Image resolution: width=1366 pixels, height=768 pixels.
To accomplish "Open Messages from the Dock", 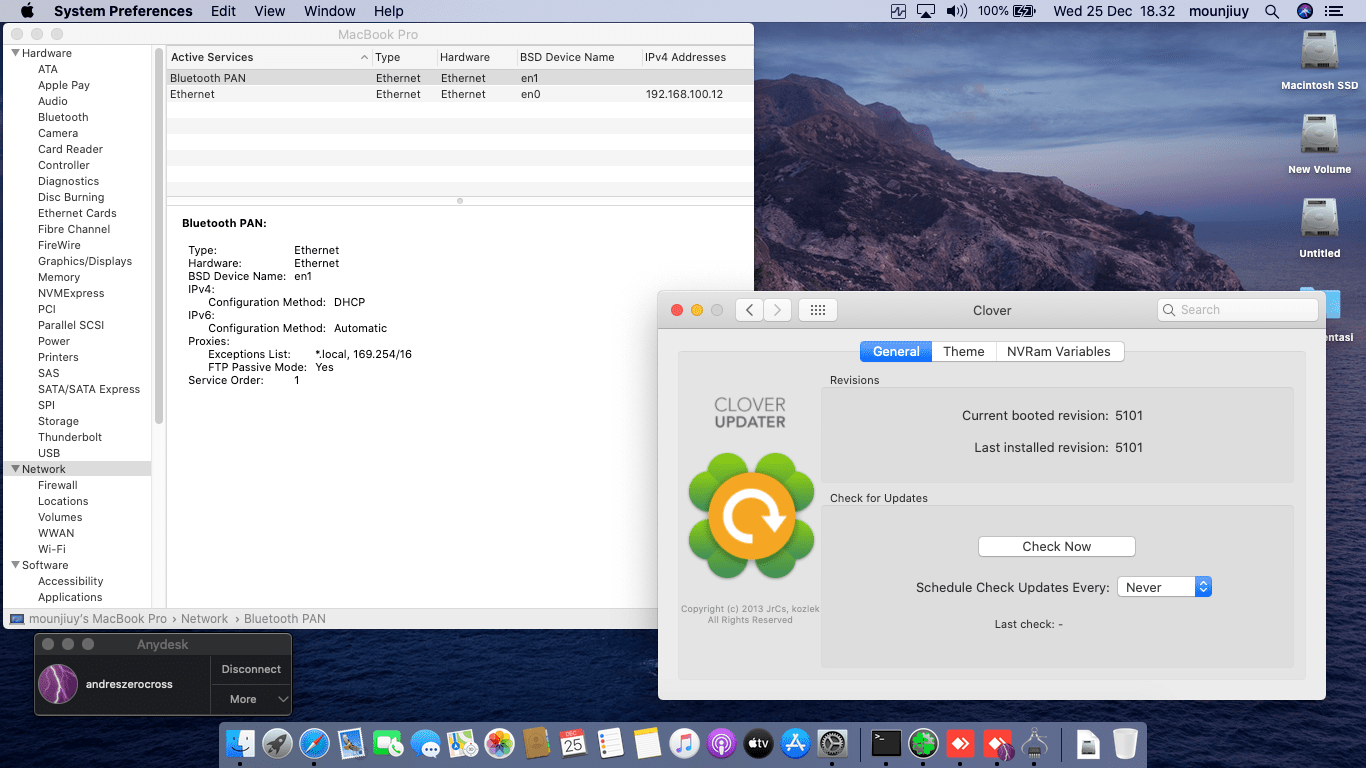I will (425, 743).
